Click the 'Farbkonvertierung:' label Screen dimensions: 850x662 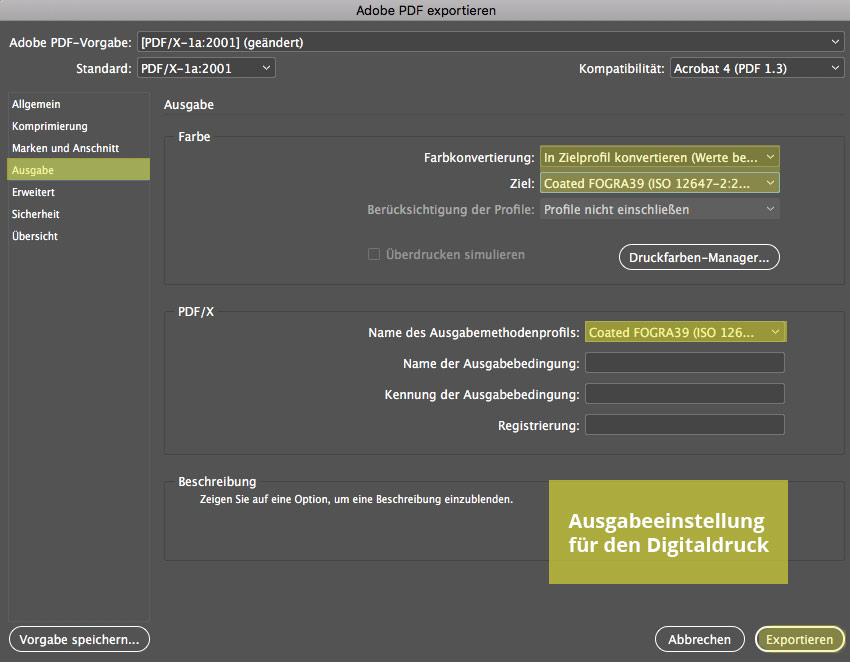click(x=479, y=157)
